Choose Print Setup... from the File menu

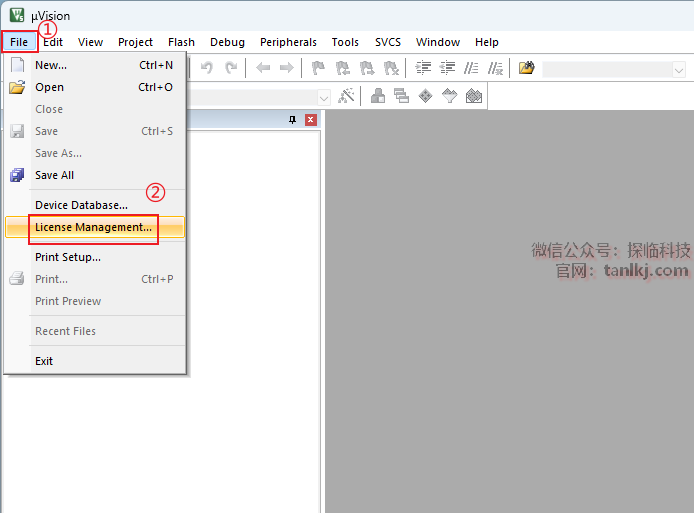point(67,257)
